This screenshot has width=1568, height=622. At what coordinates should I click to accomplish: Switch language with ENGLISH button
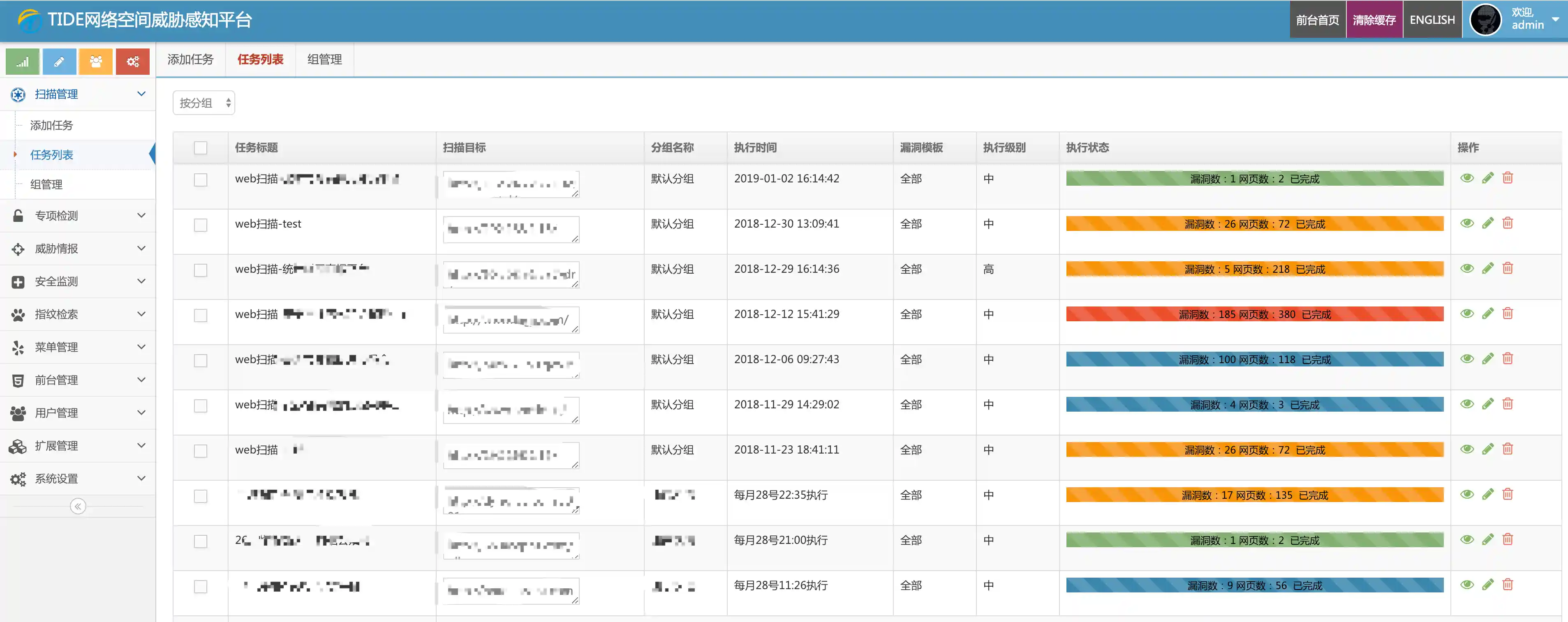[1432, 20]
